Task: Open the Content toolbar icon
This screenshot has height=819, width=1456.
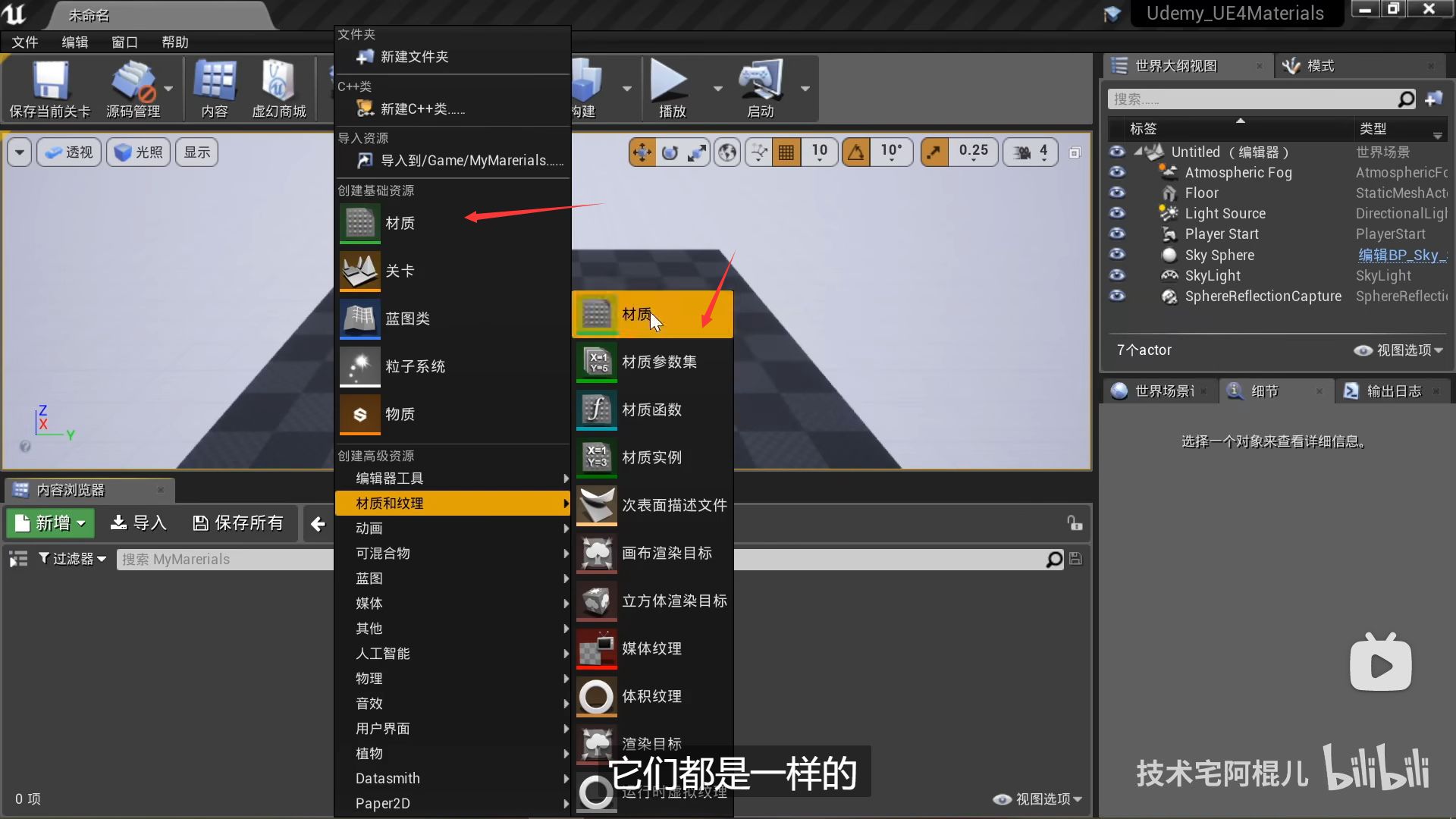Action: click(x=215, y=80)
